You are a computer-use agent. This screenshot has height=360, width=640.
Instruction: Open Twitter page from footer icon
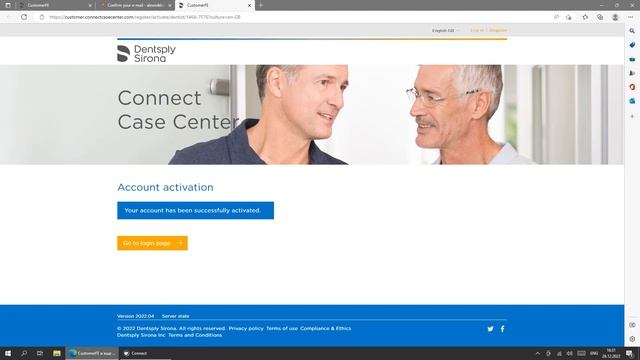pyautogui.click(x=490, y=329)
